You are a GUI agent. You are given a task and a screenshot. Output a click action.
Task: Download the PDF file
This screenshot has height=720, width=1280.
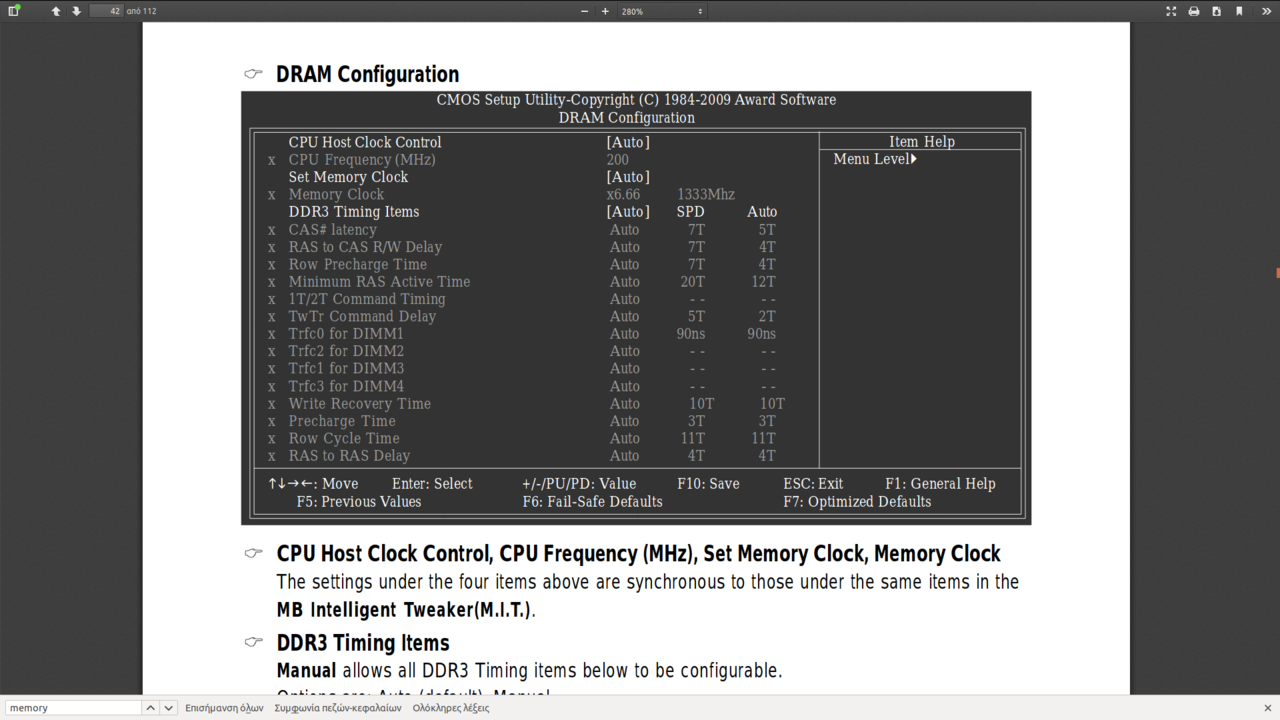[x=1216, y=11]
